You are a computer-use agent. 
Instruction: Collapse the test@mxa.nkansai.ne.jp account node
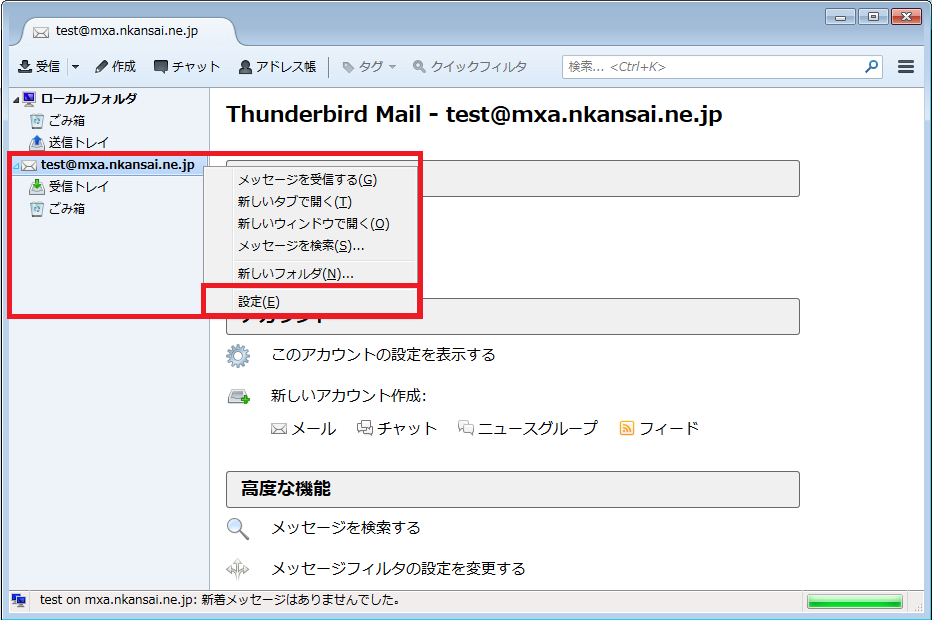(16, 165)
